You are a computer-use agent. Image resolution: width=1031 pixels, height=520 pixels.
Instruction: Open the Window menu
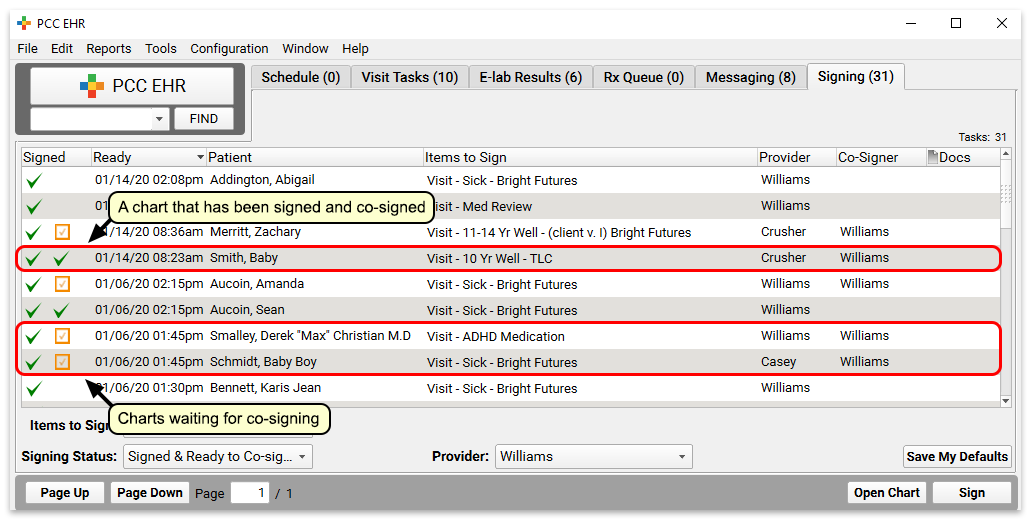305,49
